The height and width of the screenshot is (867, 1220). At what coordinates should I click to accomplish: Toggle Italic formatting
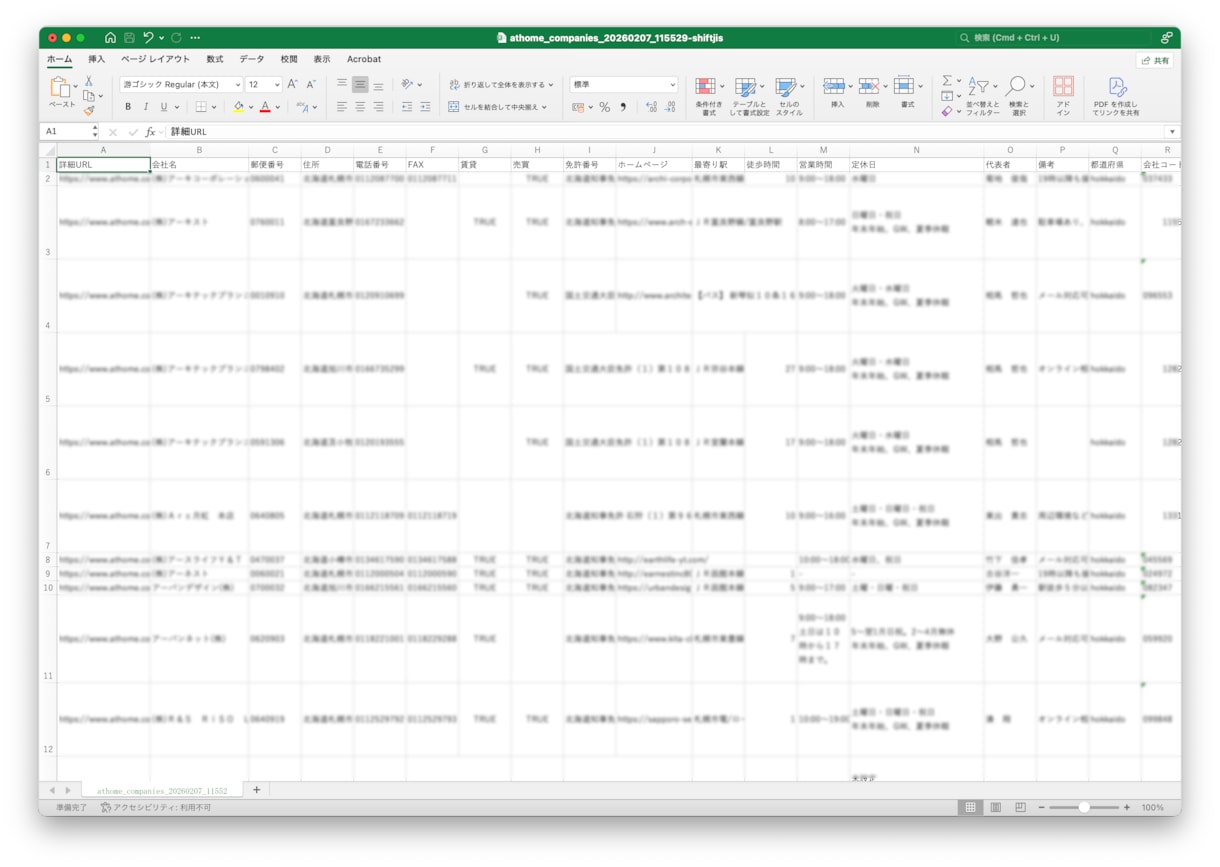145,107
